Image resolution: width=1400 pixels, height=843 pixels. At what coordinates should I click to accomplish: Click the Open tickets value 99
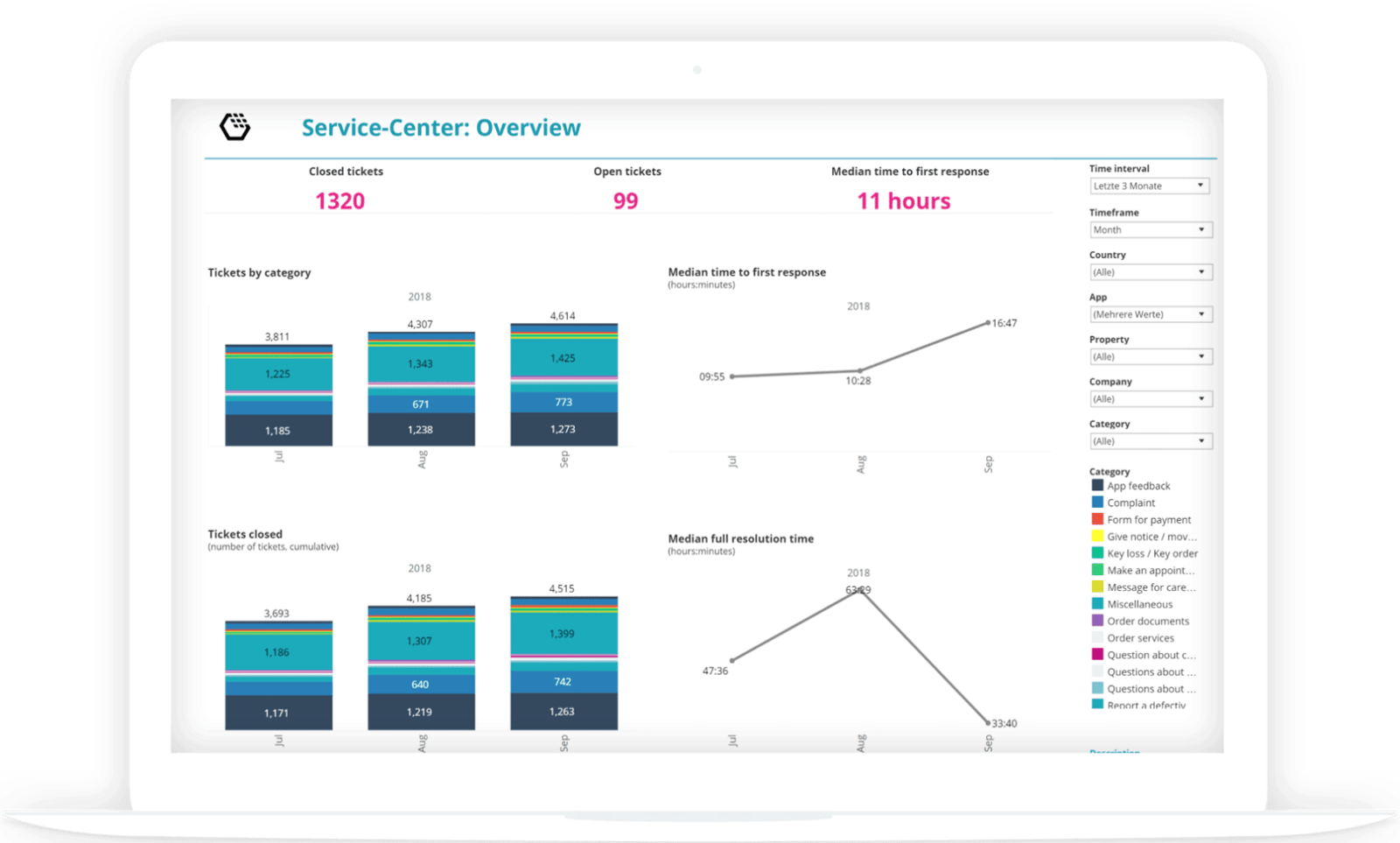(x=626, y=201)
